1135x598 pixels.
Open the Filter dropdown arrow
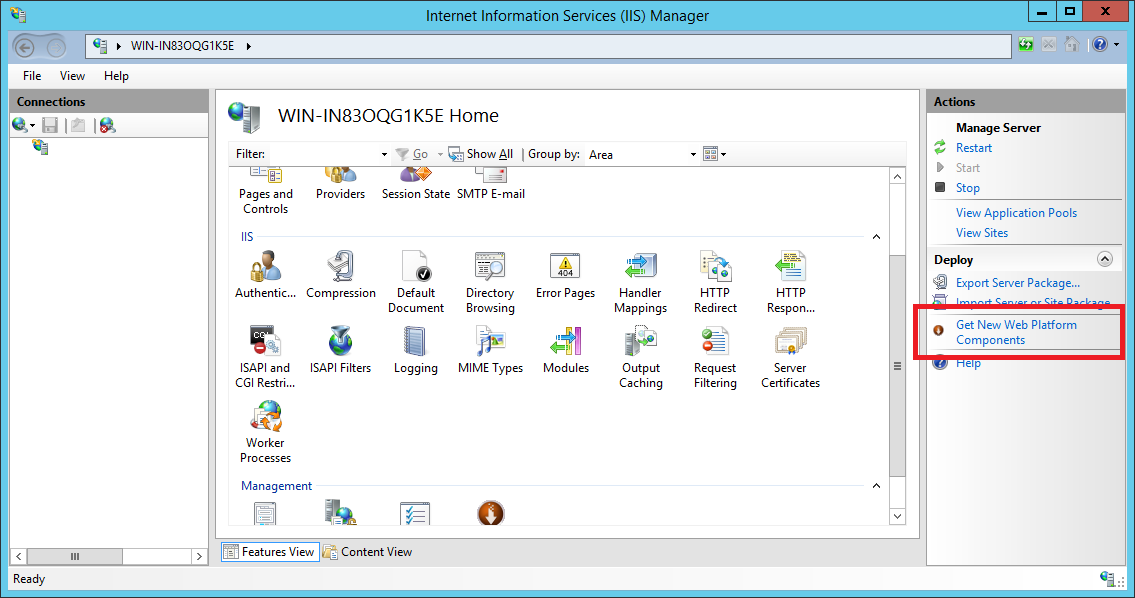pos(384,154)
